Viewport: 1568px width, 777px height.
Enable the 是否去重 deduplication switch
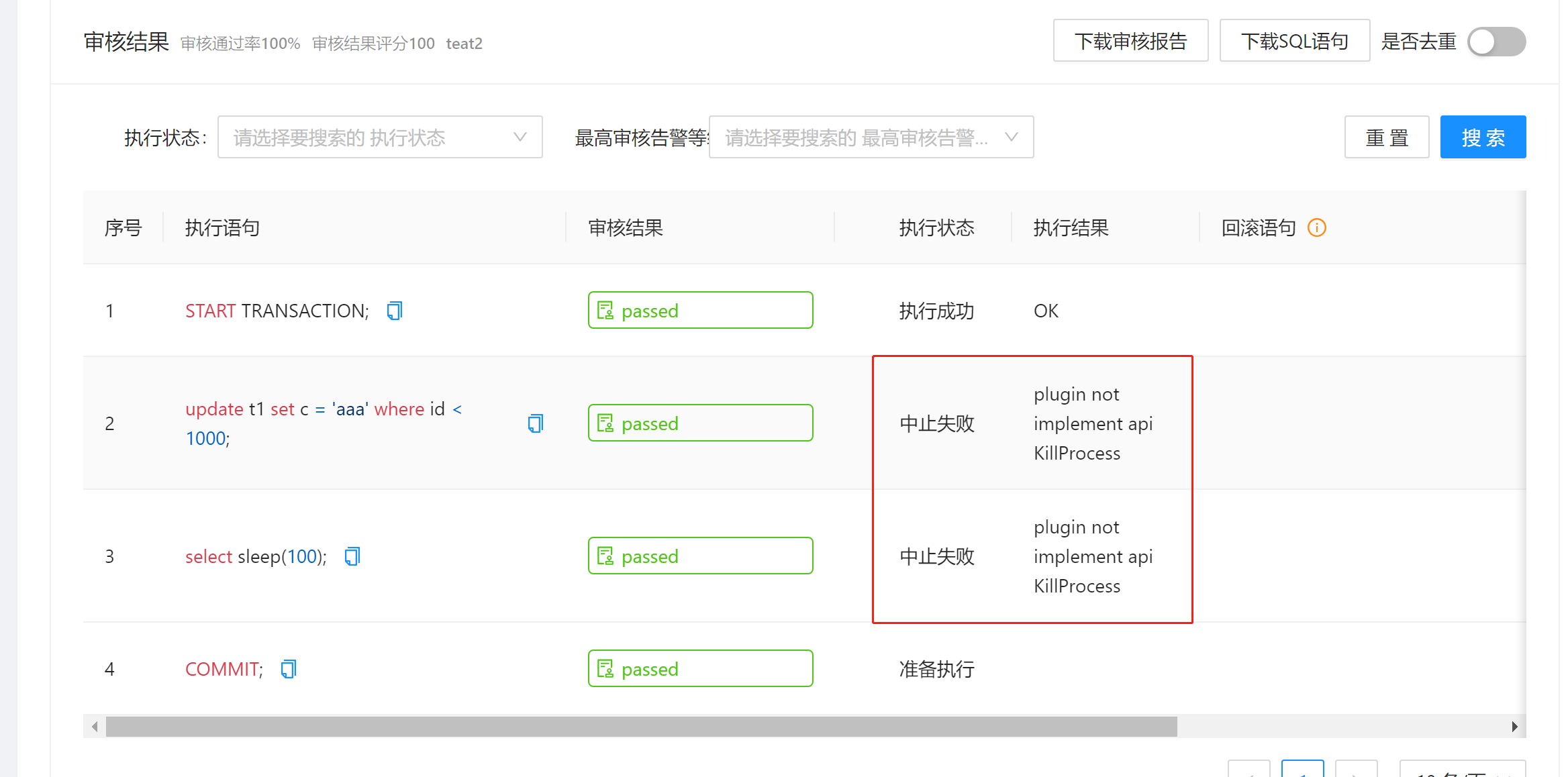(1496, 41)
